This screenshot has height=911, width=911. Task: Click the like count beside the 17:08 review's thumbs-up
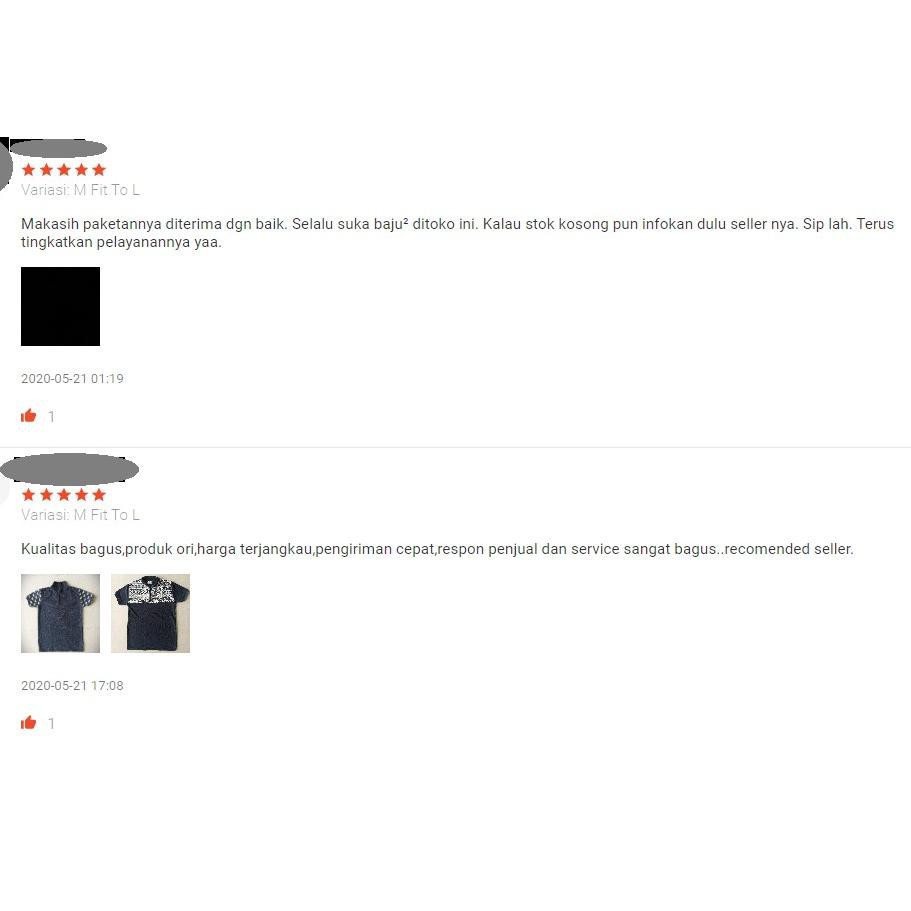(52, 723)
